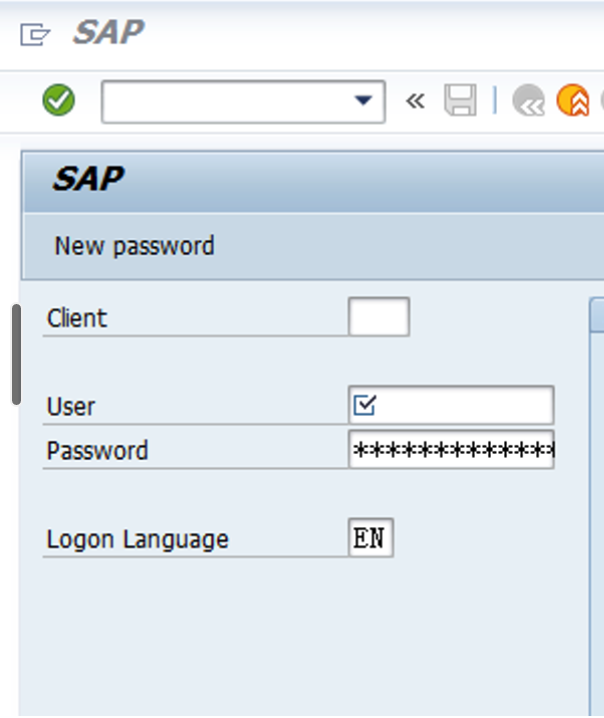Click the orange Exit icon
The image size is (604, 718).
pyautogui.click(x=573, y=100)
